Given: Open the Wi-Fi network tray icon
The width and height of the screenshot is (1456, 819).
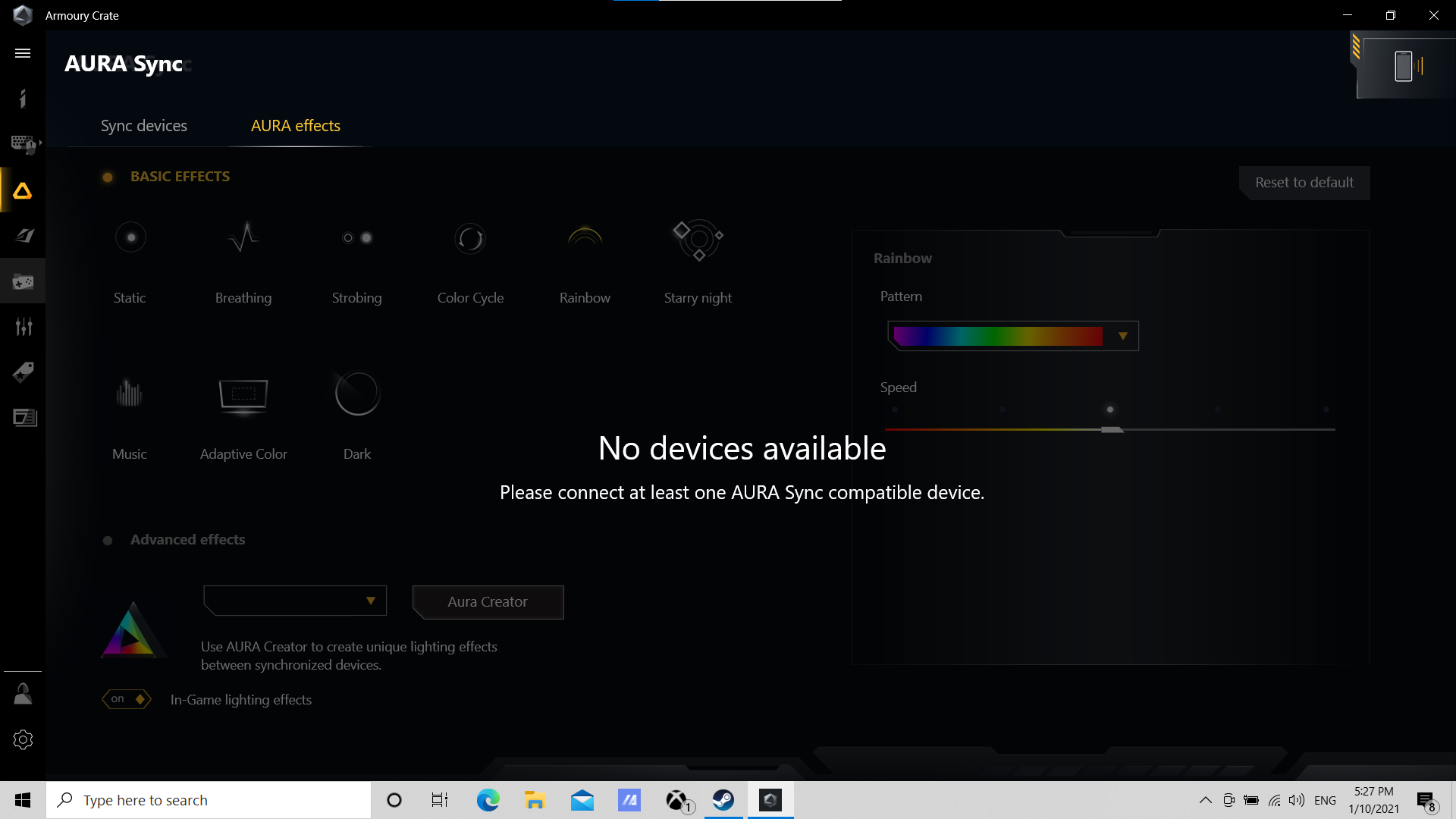Looking at the screenshot, I should pyautogui.click(x=1275, y=801).
